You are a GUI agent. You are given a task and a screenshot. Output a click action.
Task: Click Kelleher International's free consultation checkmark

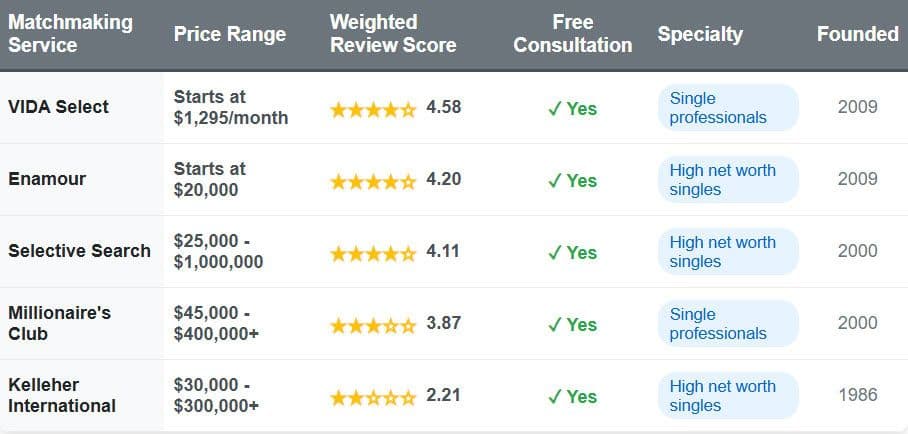555,396
